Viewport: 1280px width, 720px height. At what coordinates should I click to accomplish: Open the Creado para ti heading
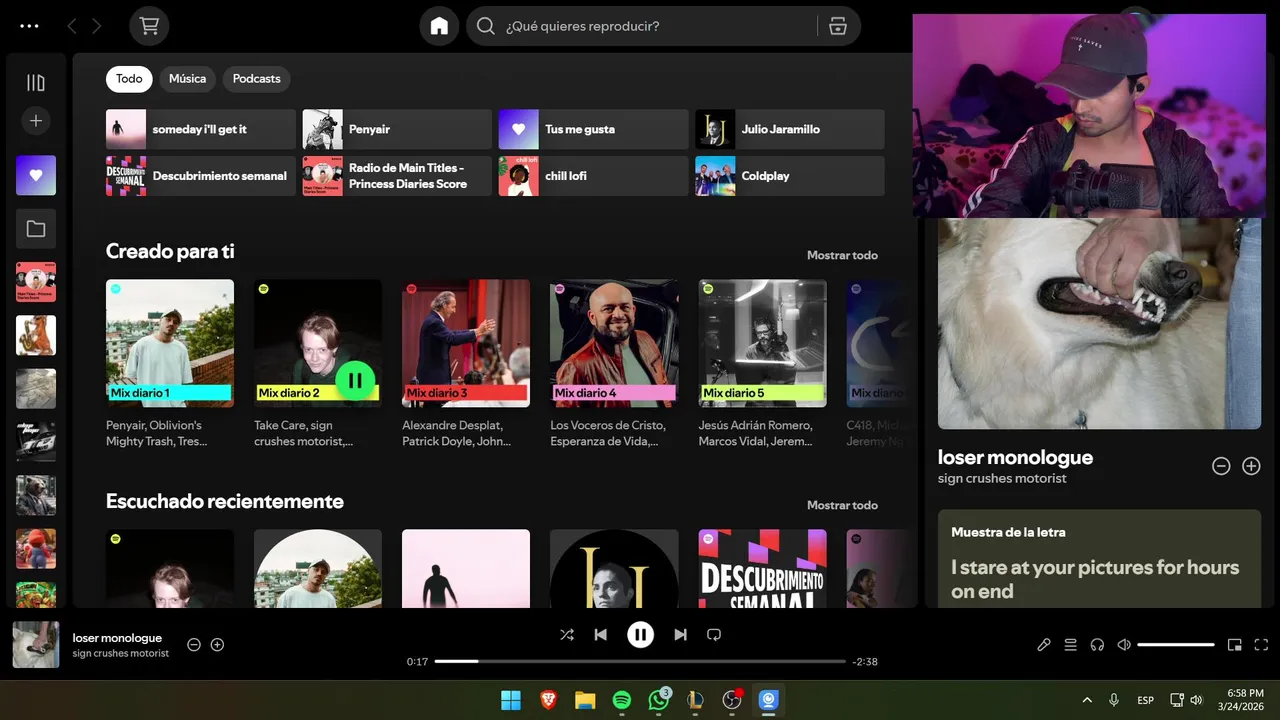pyautogui.click(x=170, y=252)
